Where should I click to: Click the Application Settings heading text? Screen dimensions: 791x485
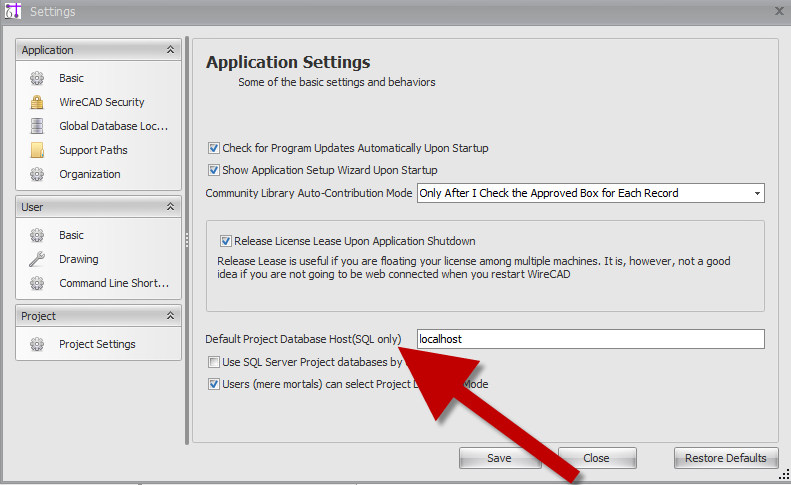pos(288,62)
